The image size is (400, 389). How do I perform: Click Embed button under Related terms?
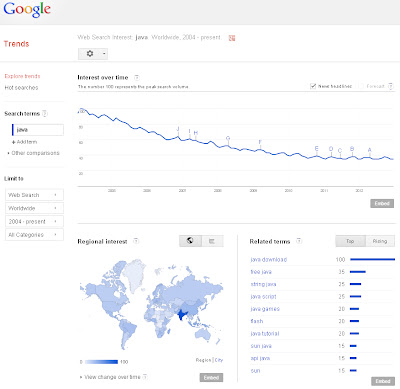click(383, 381)
